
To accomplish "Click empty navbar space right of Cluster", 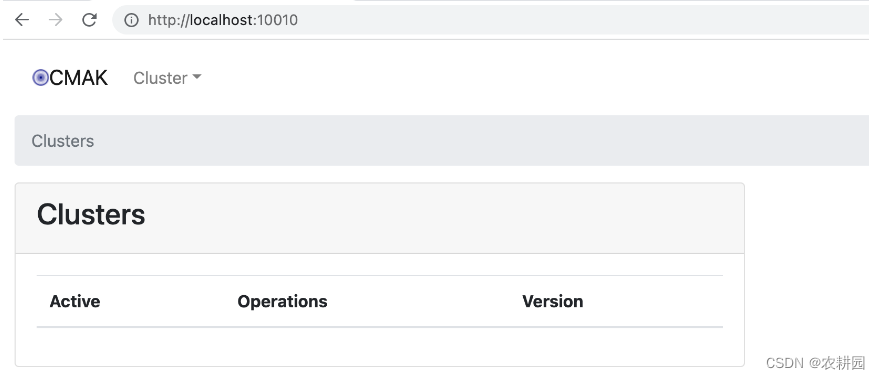I will pos(533,78).
